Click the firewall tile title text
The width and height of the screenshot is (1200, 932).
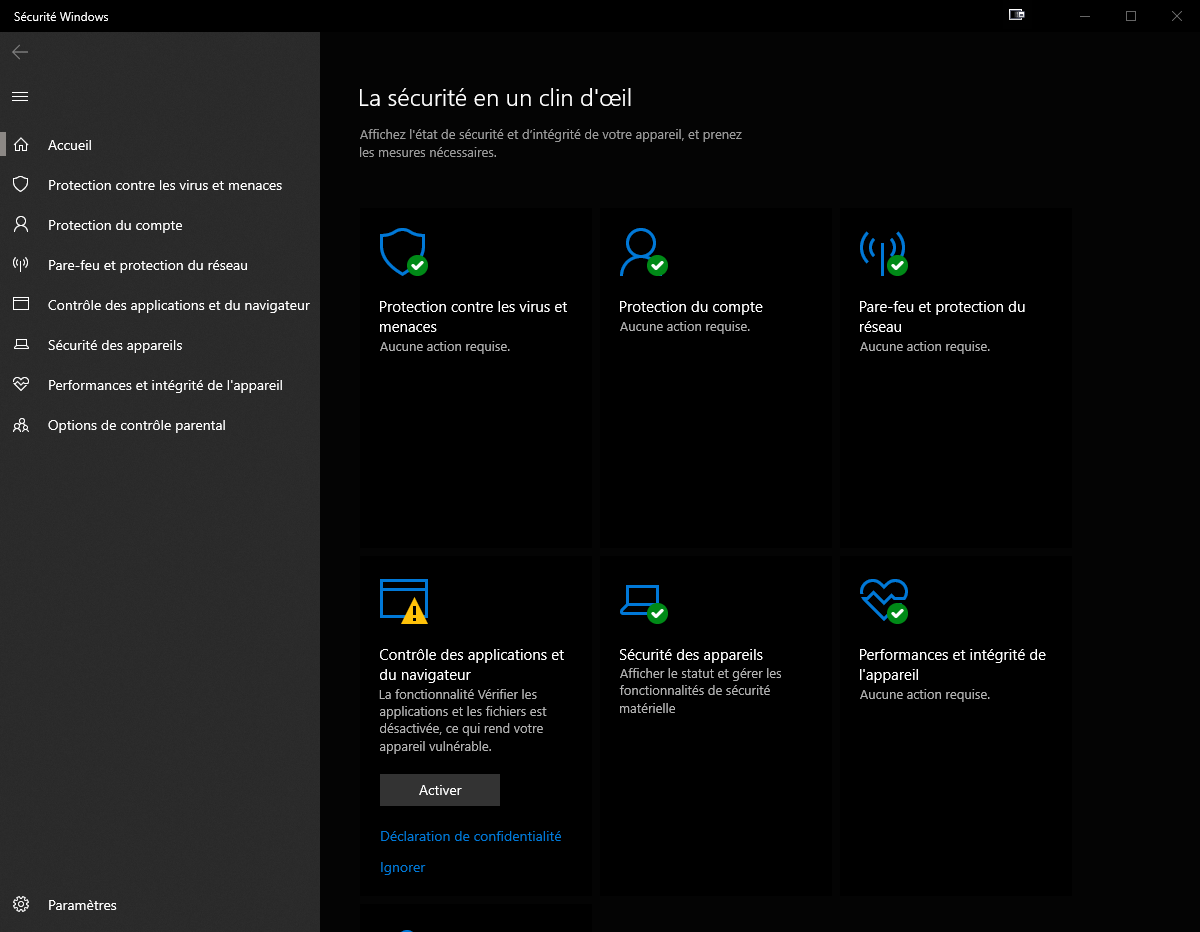[942, 317]
